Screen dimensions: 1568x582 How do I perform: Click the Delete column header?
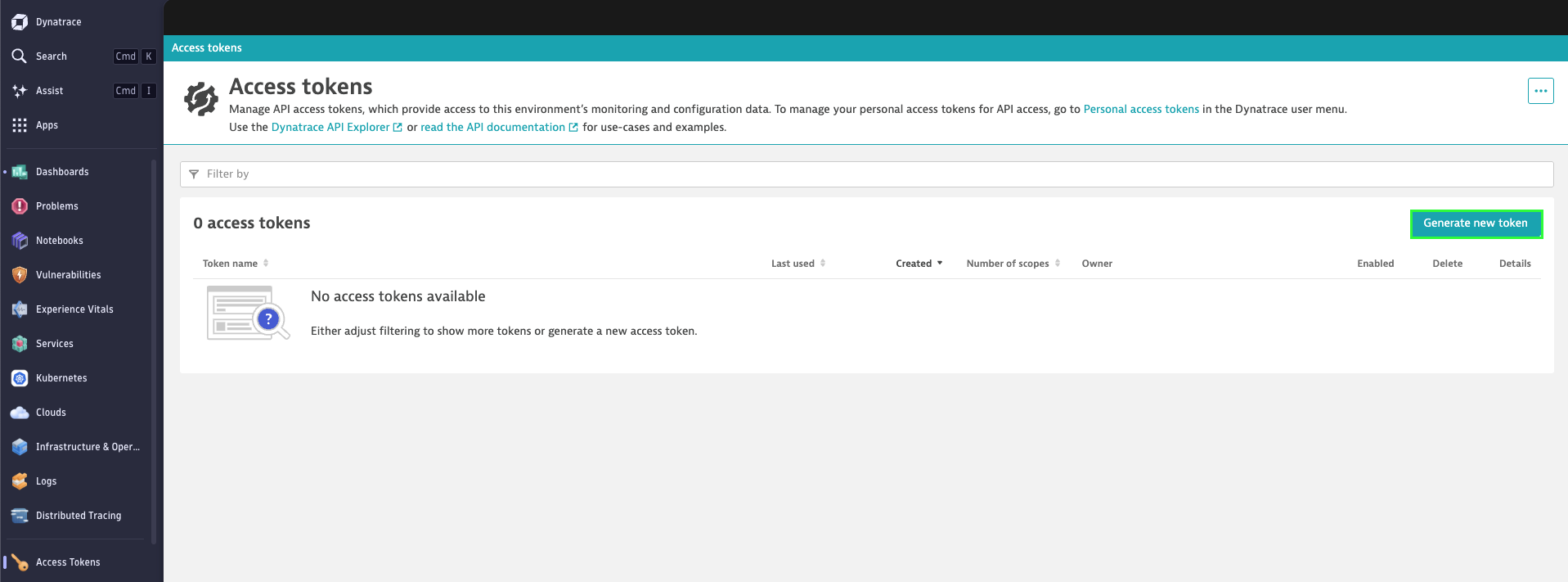pyautogui.click(x=1447, y=264)
